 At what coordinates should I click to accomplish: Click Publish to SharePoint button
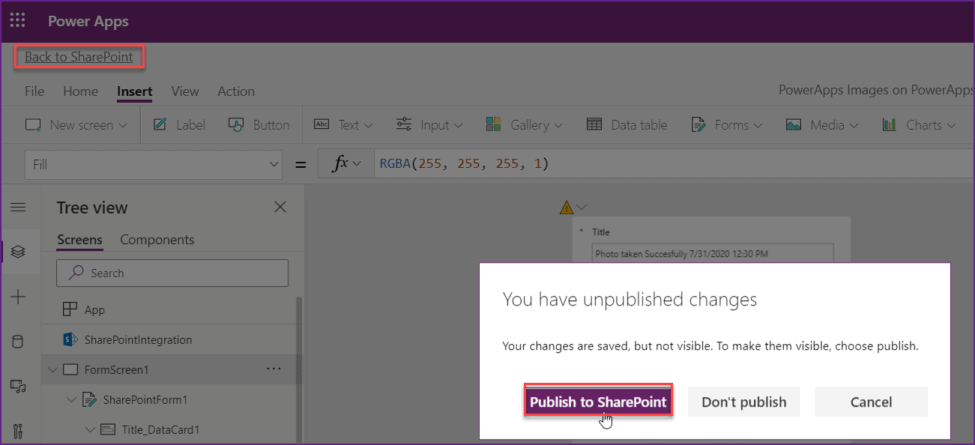click(598, 402)
